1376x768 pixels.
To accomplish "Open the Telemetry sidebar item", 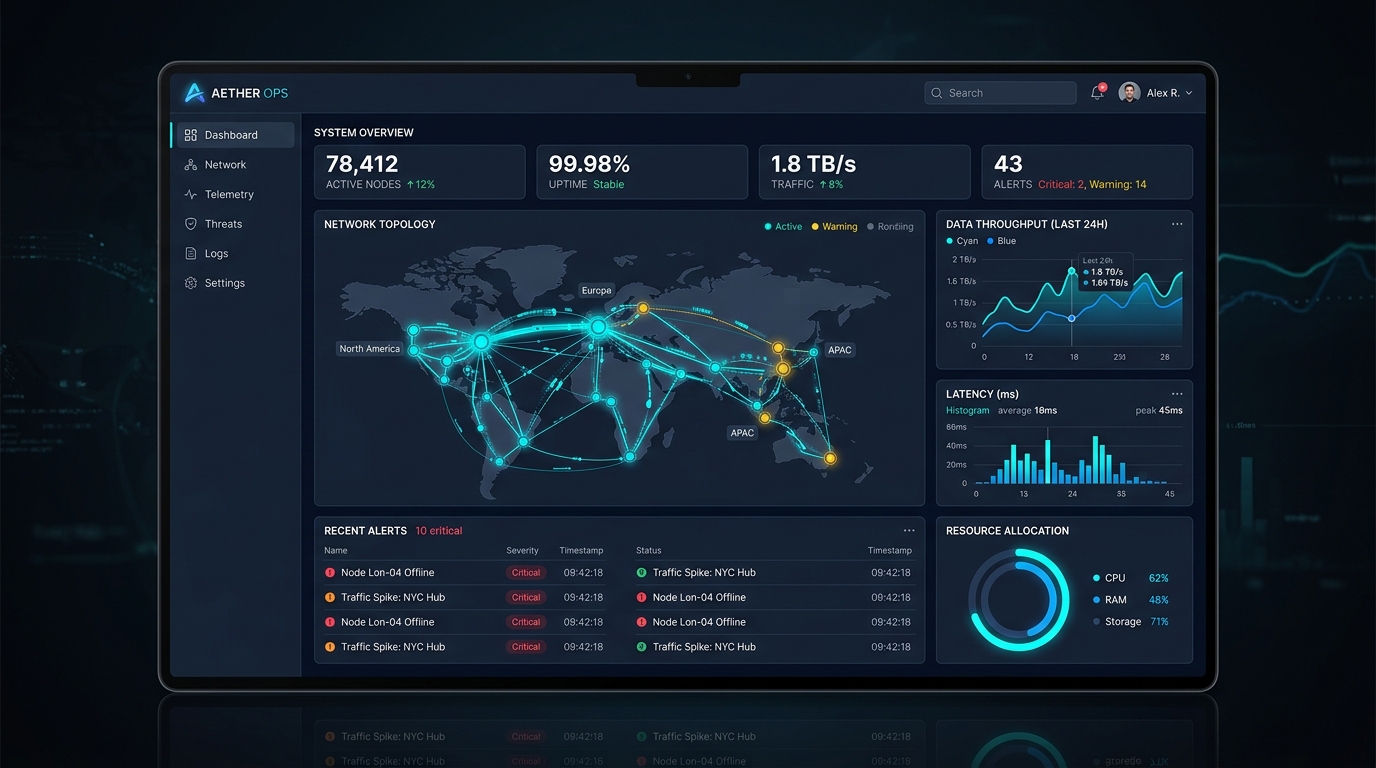I will [x=233, y=194].
